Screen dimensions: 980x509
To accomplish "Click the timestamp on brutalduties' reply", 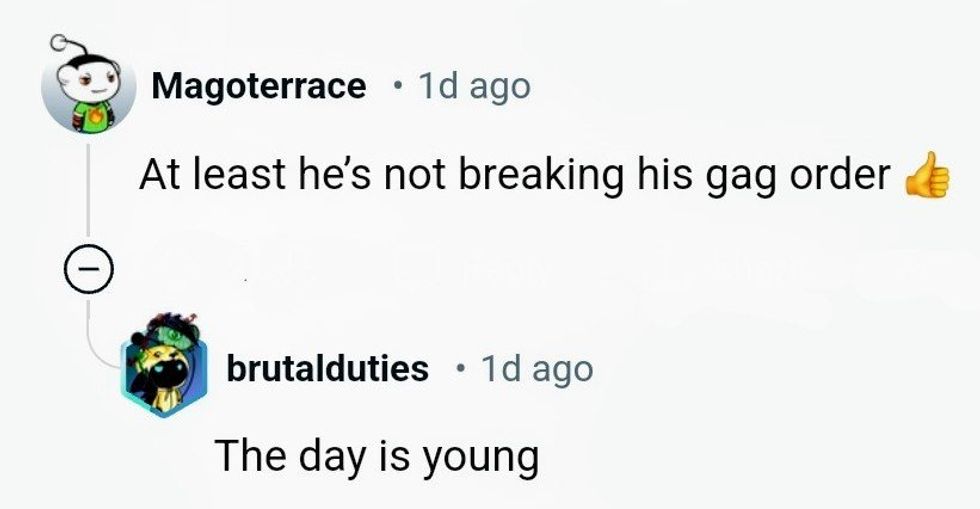I will click(x=537, y=369).
